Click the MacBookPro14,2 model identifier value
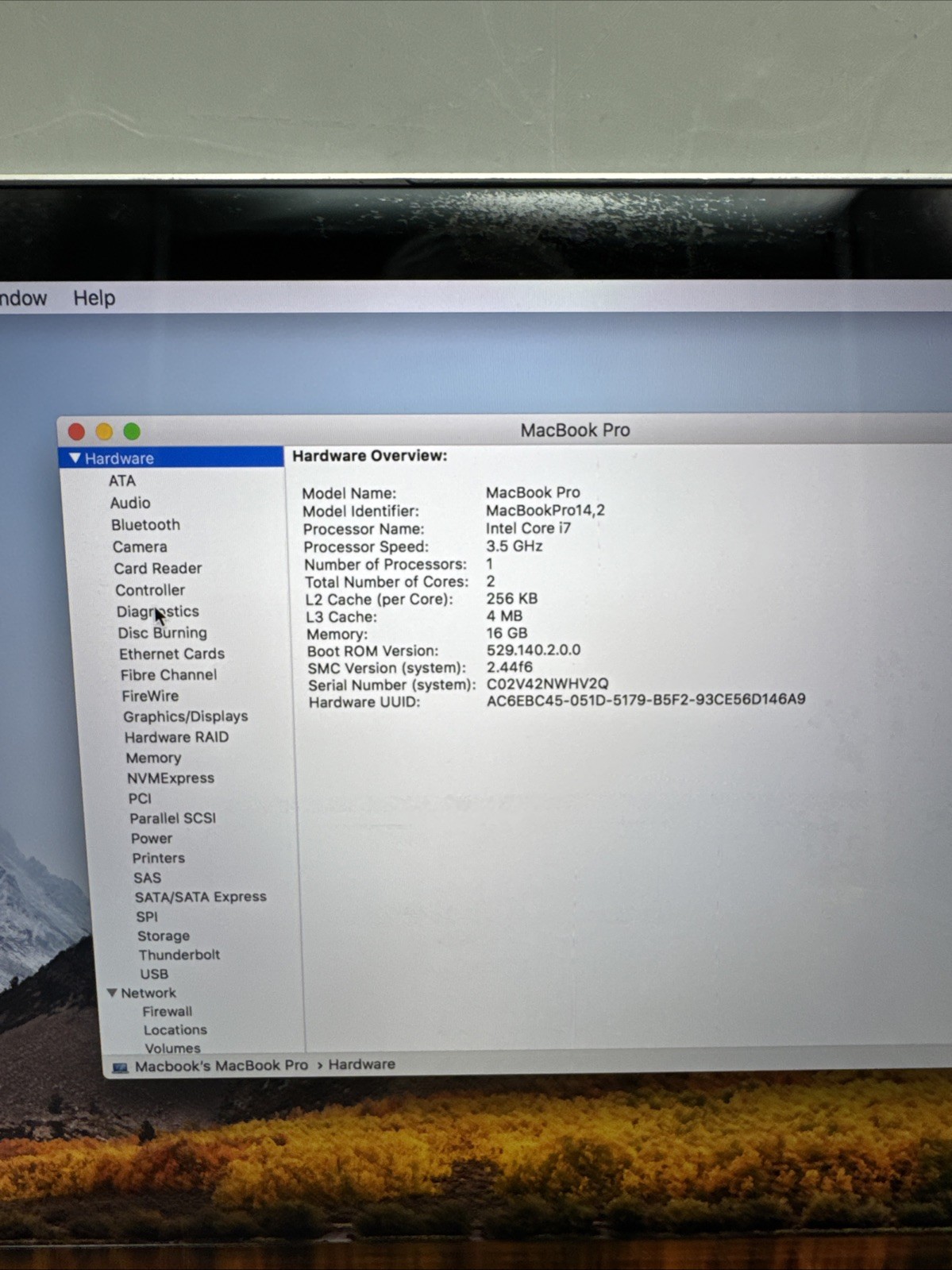 tap(545, 511)
